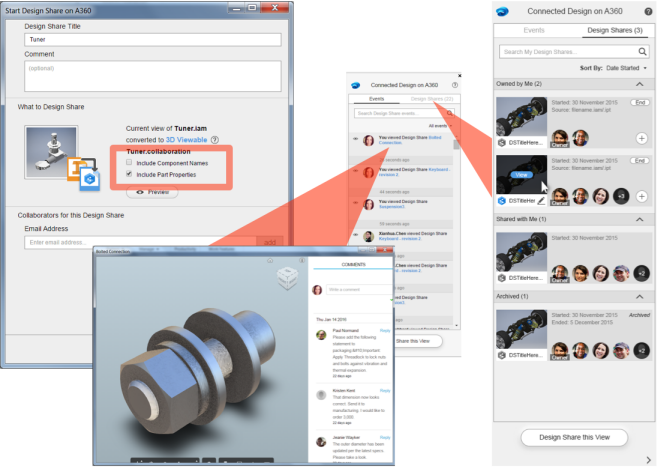Enable Include Component Names checkbox

[129, 162]
